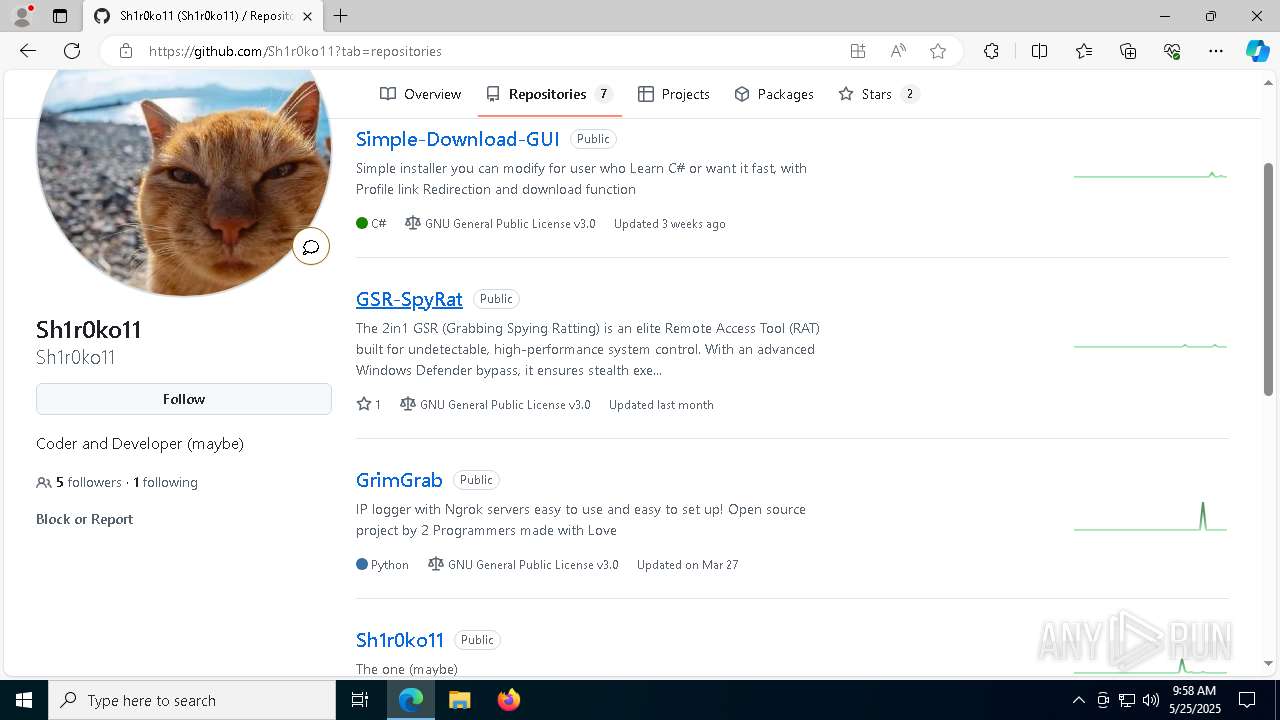Click 'Updated 3 weeks ago' text
Viewport: 1280px width, 720px height.
pos(670,224)
